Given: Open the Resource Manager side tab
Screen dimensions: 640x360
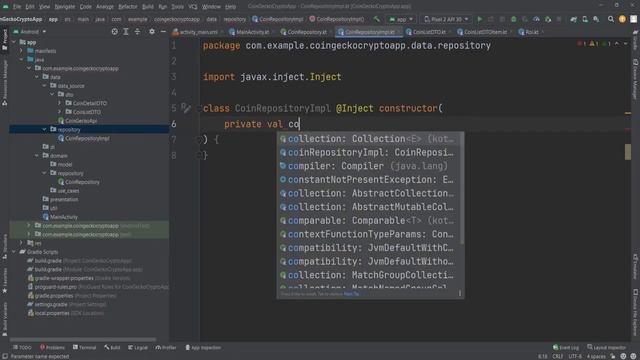Looking at the screenshot, I should (x=4, y=83).
